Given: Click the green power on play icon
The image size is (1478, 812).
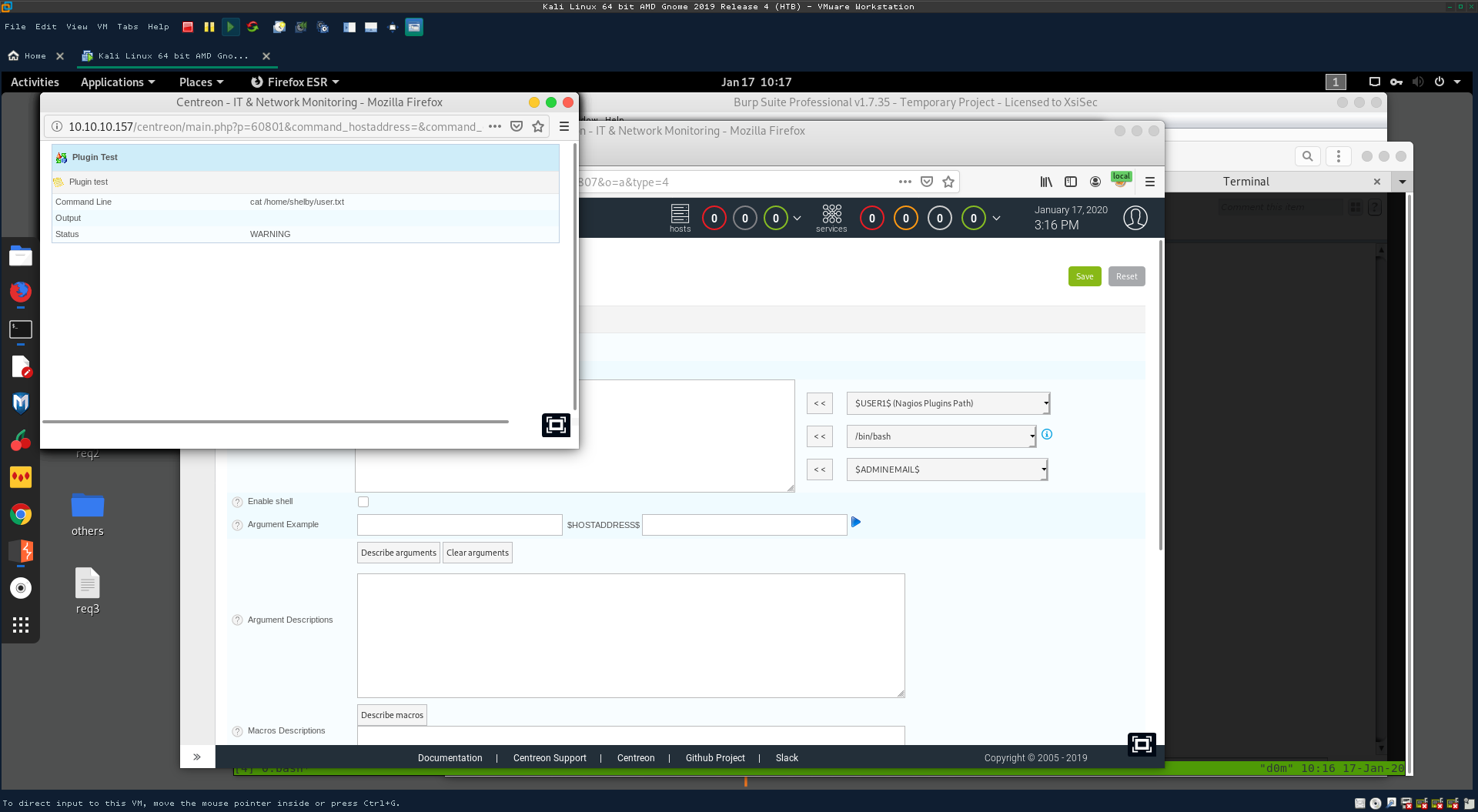Looking at the screenshot, I should tap(230, 27).
